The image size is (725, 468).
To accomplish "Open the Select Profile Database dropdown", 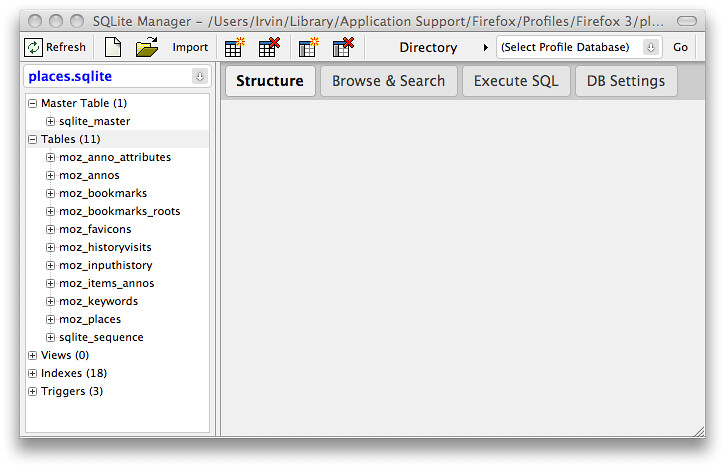I will click(579, 47).
